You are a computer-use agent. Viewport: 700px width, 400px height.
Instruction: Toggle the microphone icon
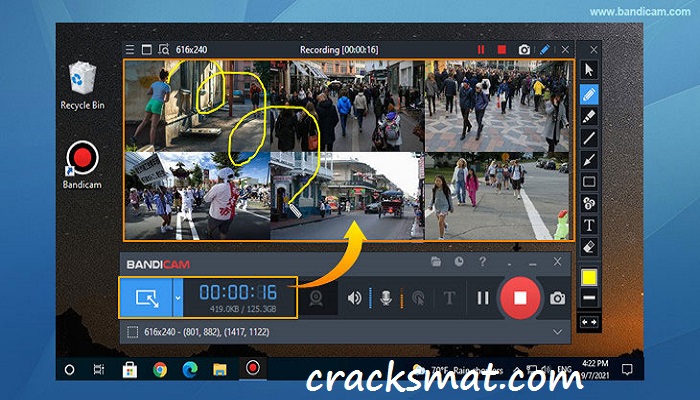(386, 298)
